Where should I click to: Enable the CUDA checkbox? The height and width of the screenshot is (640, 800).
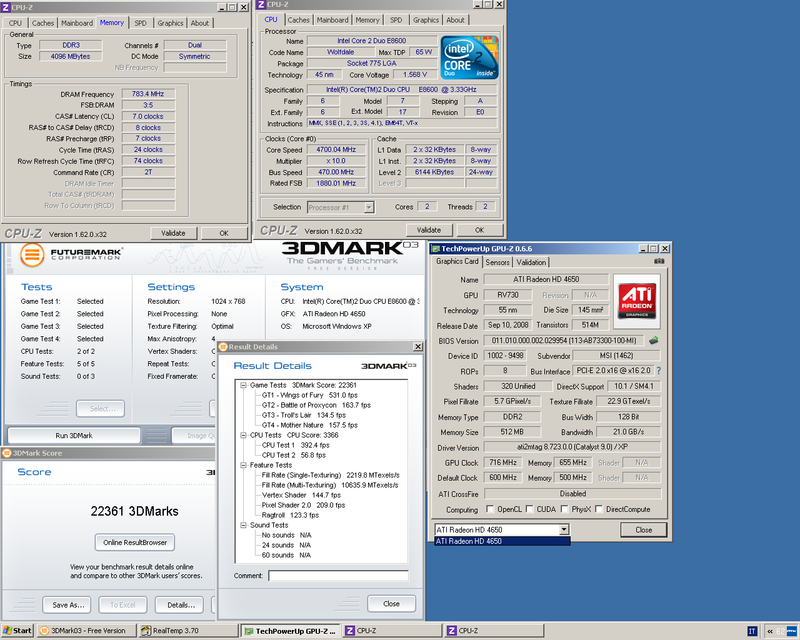tap(529, 509)
